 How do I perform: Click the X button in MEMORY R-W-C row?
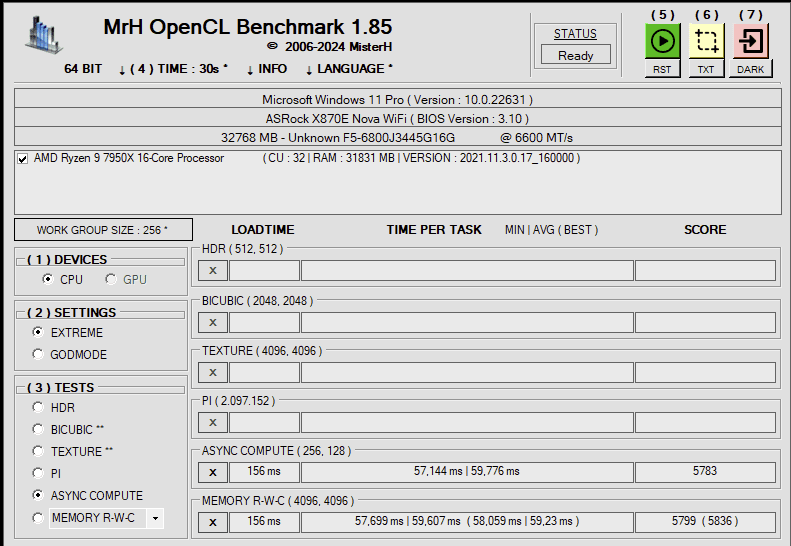pos(213,522)
